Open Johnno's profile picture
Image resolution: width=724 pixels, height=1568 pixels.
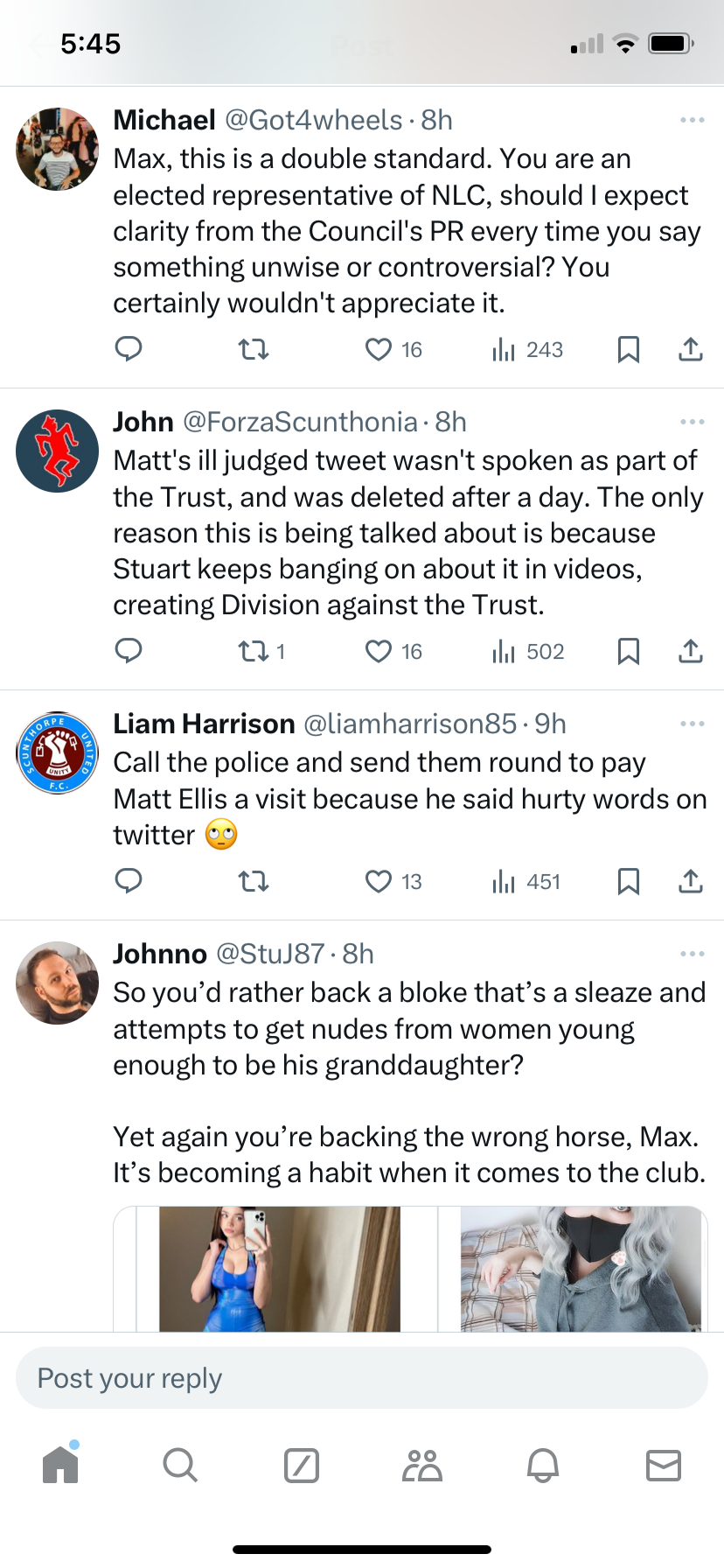click(x=58, y=983)
